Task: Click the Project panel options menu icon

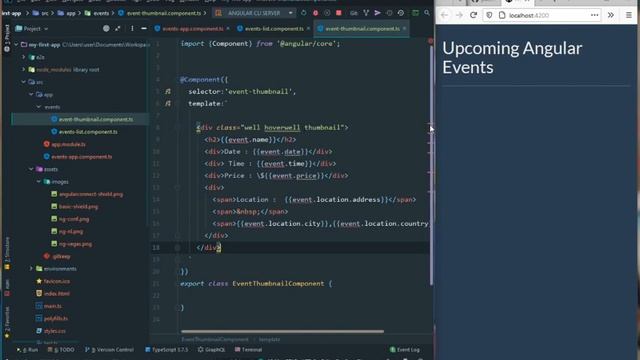Action: 132,29
